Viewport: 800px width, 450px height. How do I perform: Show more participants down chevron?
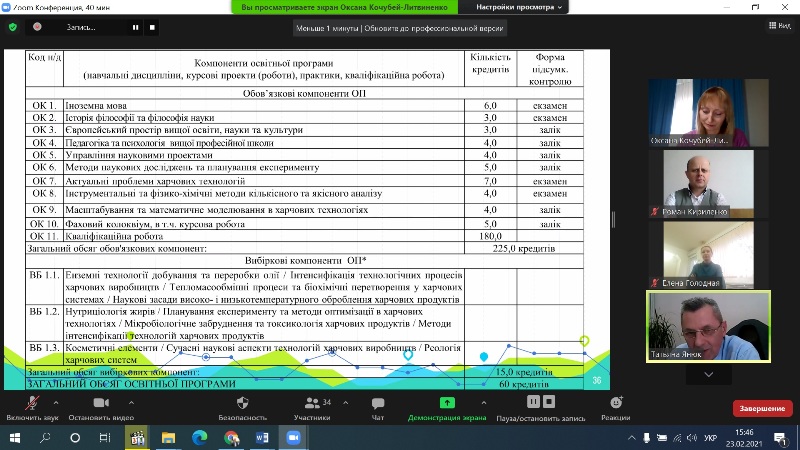[709, 374]
